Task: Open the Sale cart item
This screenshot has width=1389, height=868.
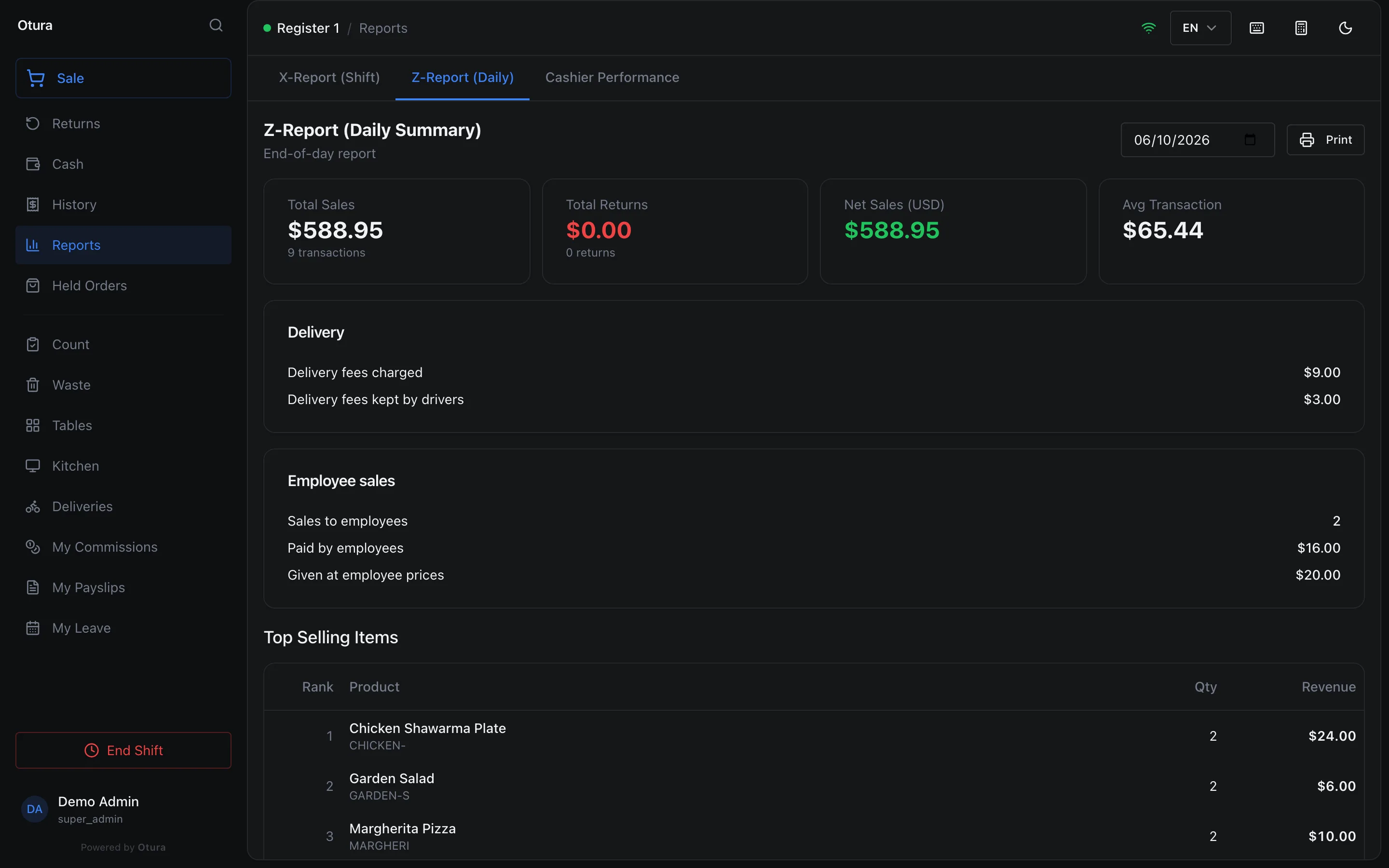Action: (x=123, y=78)
